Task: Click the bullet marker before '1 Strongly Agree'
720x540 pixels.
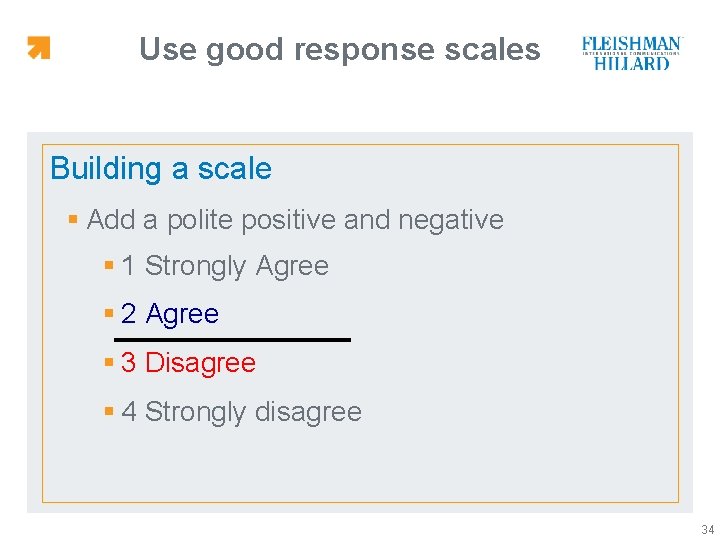Action: 109,266
